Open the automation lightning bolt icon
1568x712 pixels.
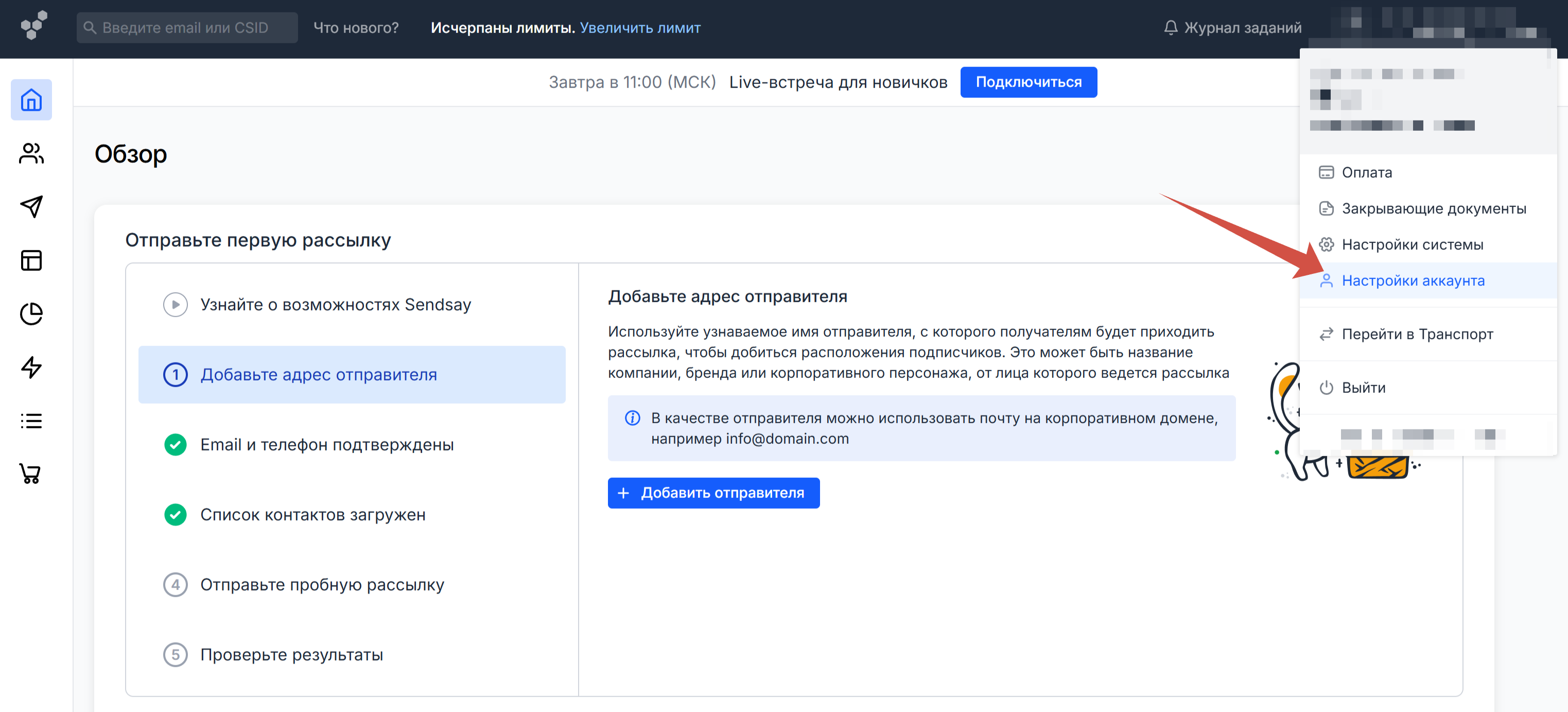pos(31,368)
